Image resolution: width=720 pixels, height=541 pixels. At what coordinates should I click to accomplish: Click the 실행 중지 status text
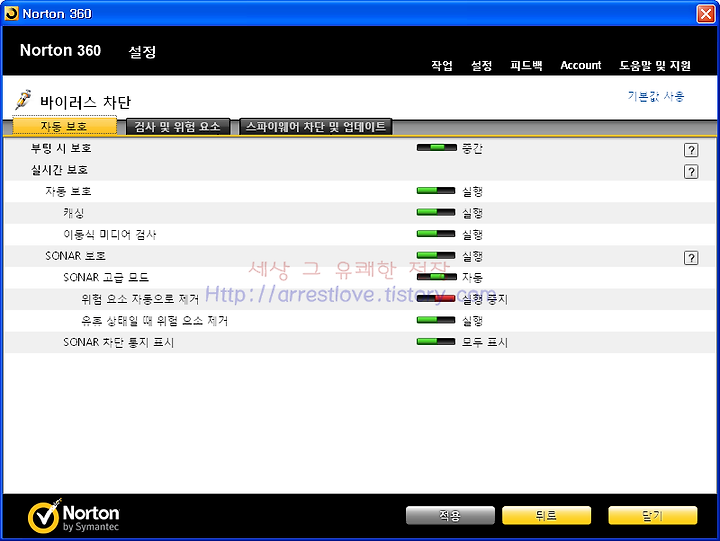(485, 299)
